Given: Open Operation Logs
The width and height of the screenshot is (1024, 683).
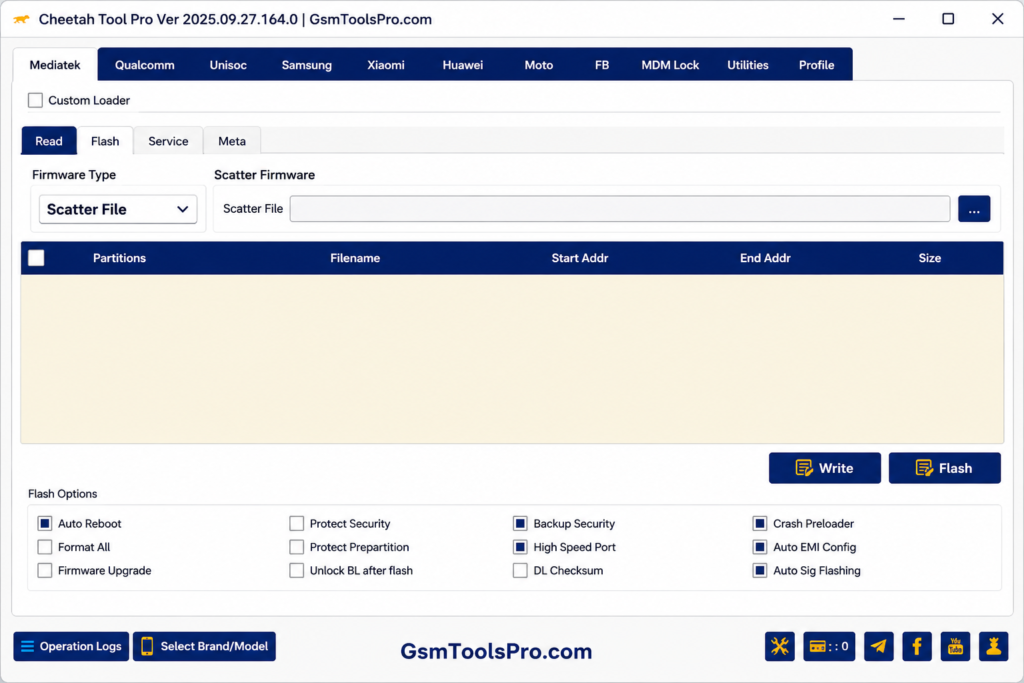Looking at the screenshot, I should [71, 646].
